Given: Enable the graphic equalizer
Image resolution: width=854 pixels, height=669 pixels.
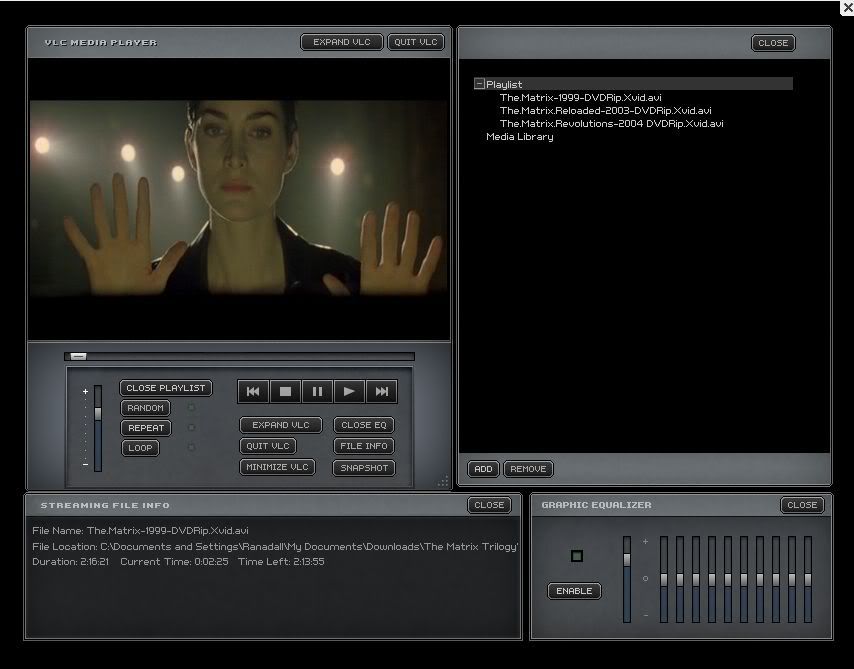Looking at the screenshot, I should click(574, 591).
